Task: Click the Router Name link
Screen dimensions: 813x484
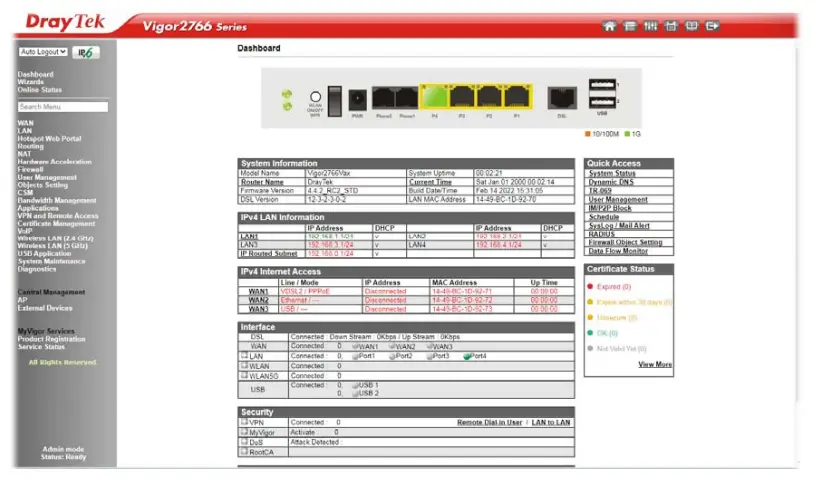Action: [x=262, y=182]
